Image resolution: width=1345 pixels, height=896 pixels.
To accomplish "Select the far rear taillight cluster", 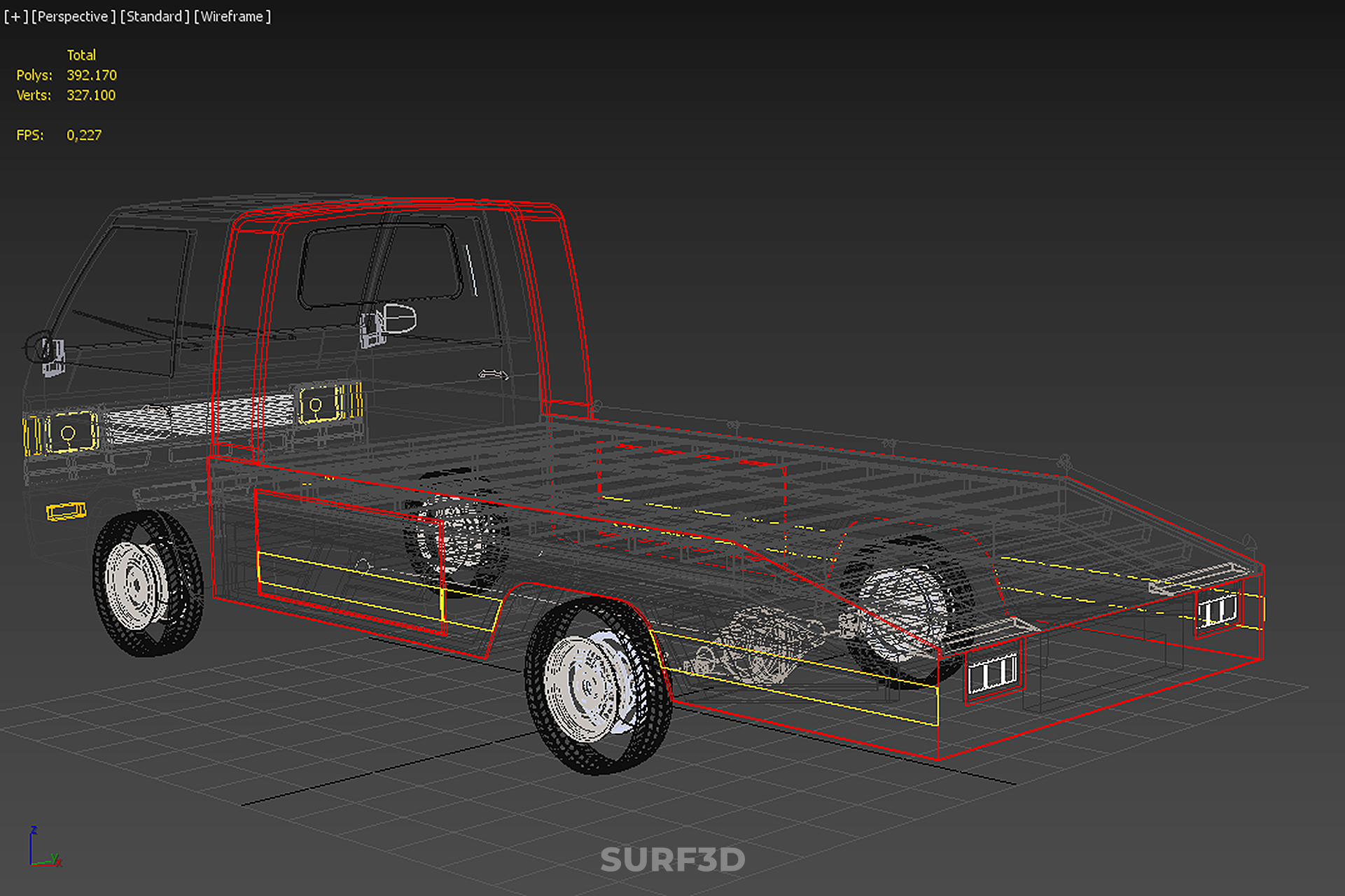I will pos(1218,610).
